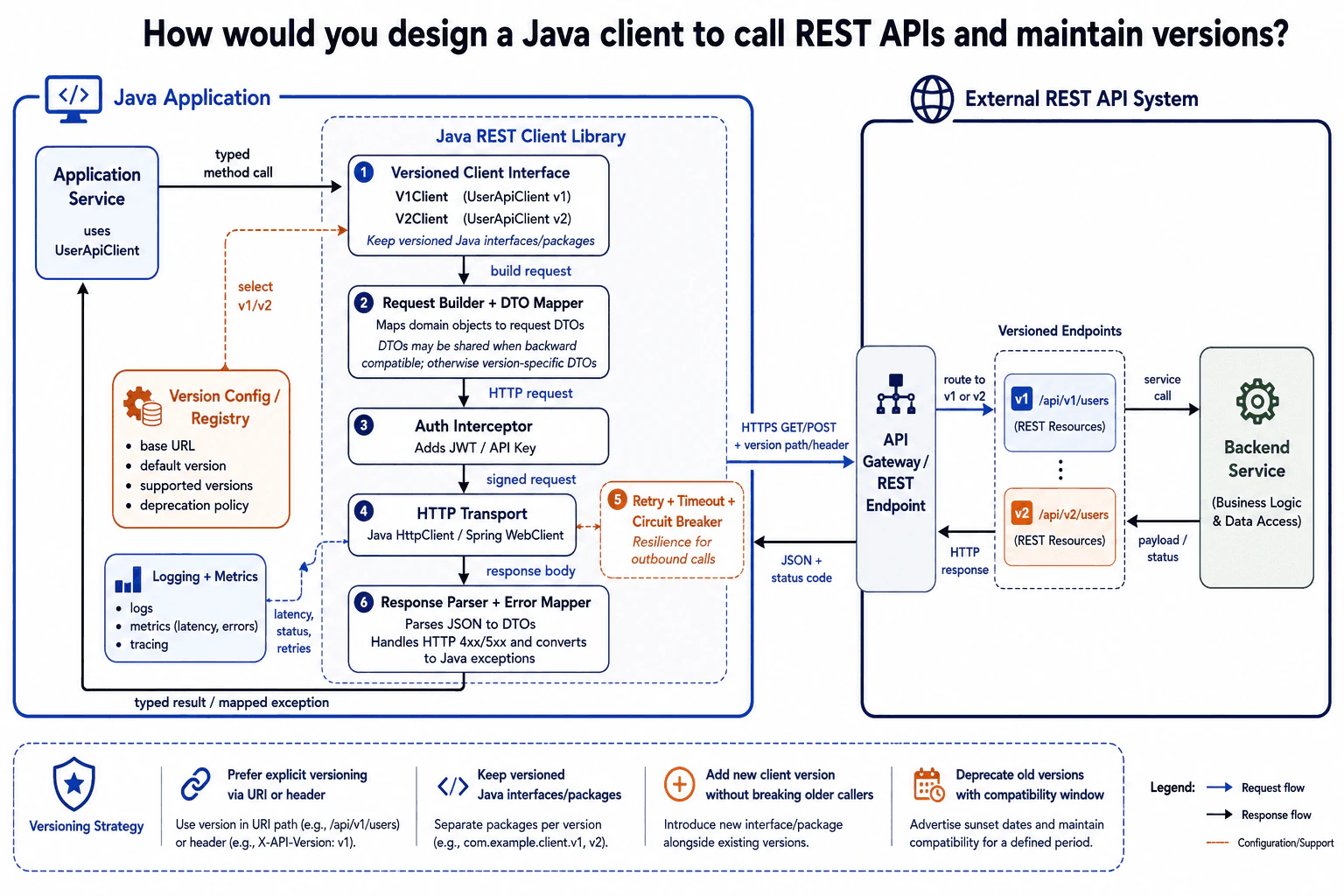The height and width of the screenshot is (896, 1344).
Task: Click the 'Versioned Endpoints' heading
Action: [x=1060, y=331]
